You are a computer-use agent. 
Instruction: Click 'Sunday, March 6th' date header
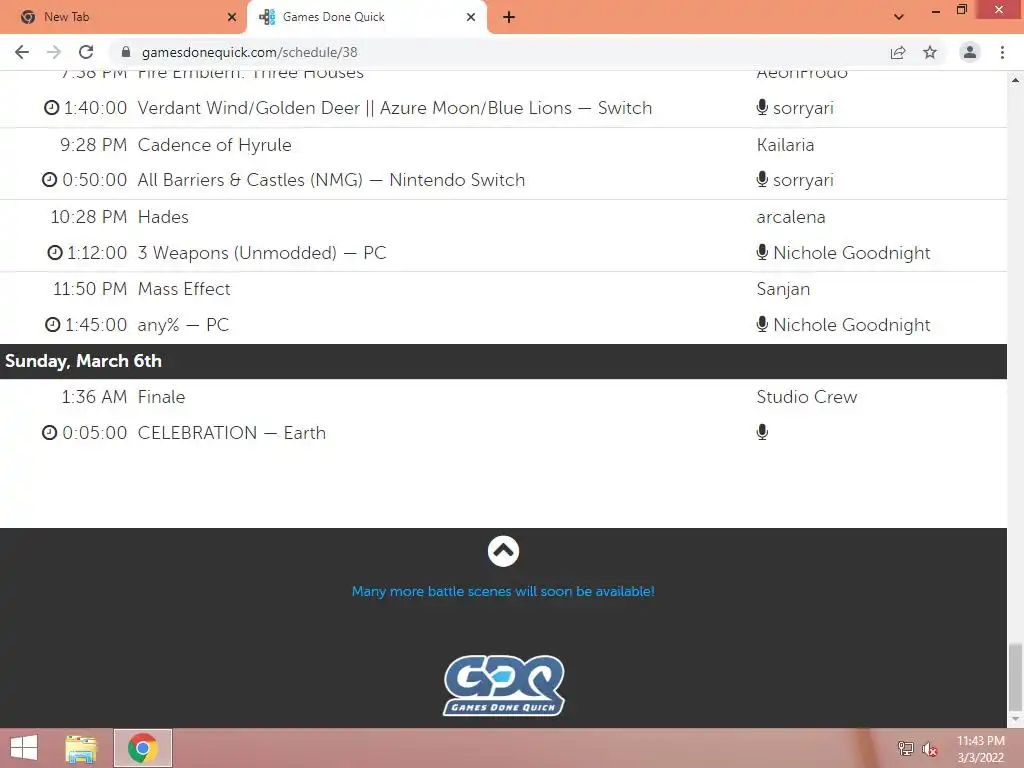point(83,361)
